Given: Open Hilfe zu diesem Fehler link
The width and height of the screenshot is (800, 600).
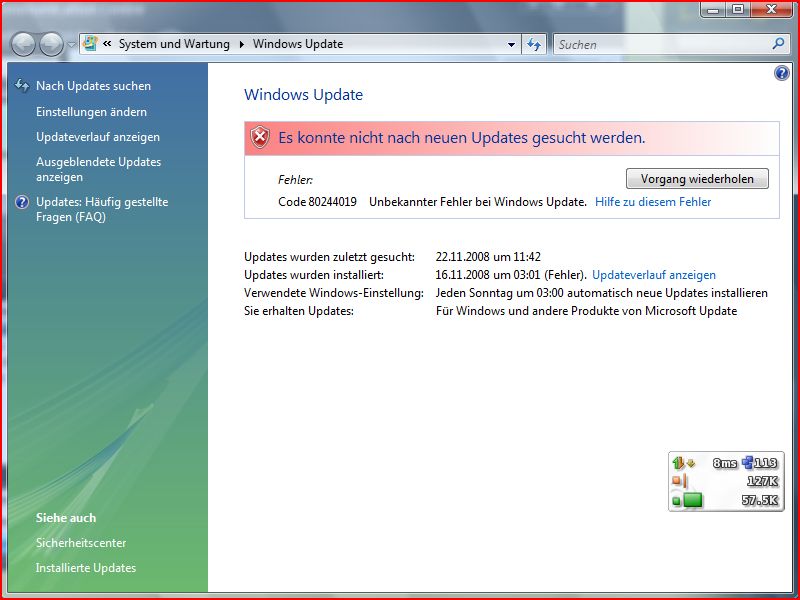Looking at the screenshot, I should [653, 202].
